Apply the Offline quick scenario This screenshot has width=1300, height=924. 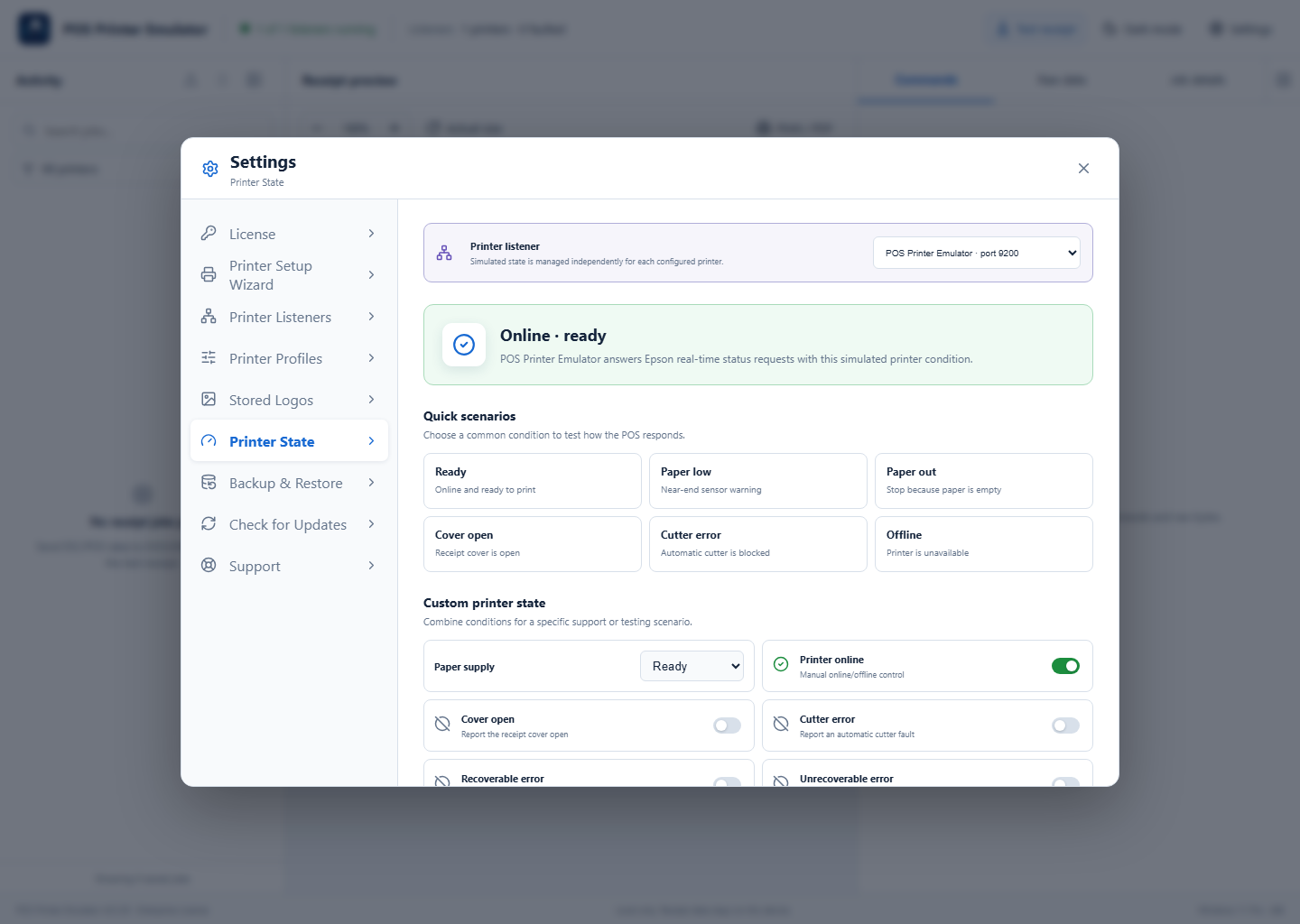tap(984, 544)
